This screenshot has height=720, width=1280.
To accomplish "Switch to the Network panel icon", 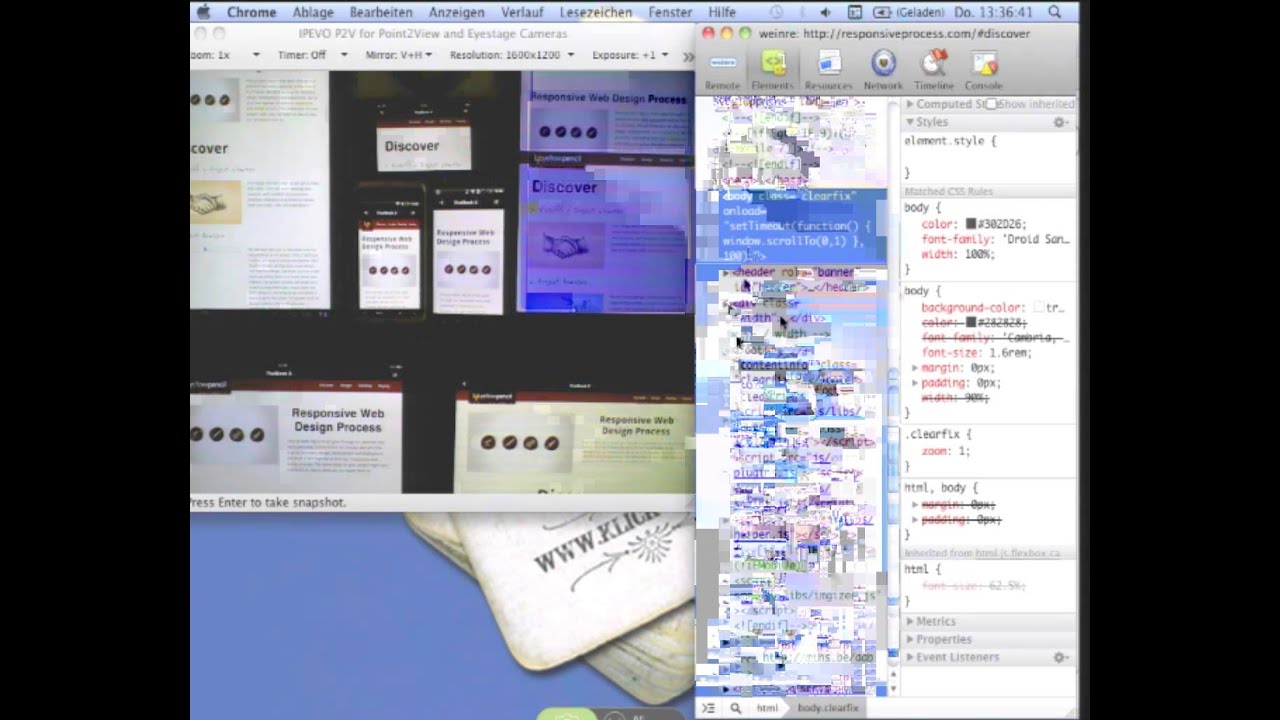I will 883,70.
